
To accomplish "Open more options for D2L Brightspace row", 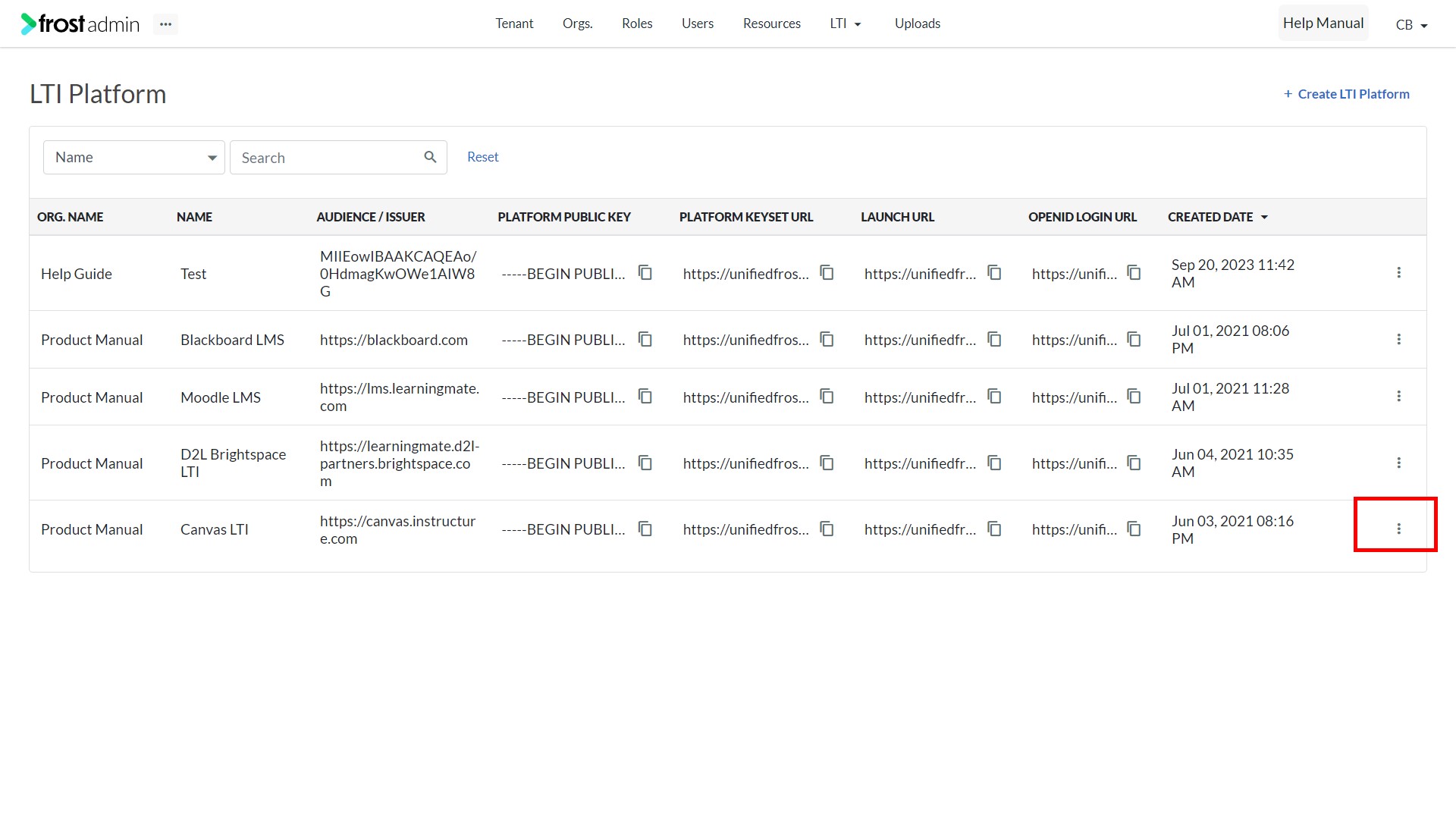I will [x=1399, y=463].
